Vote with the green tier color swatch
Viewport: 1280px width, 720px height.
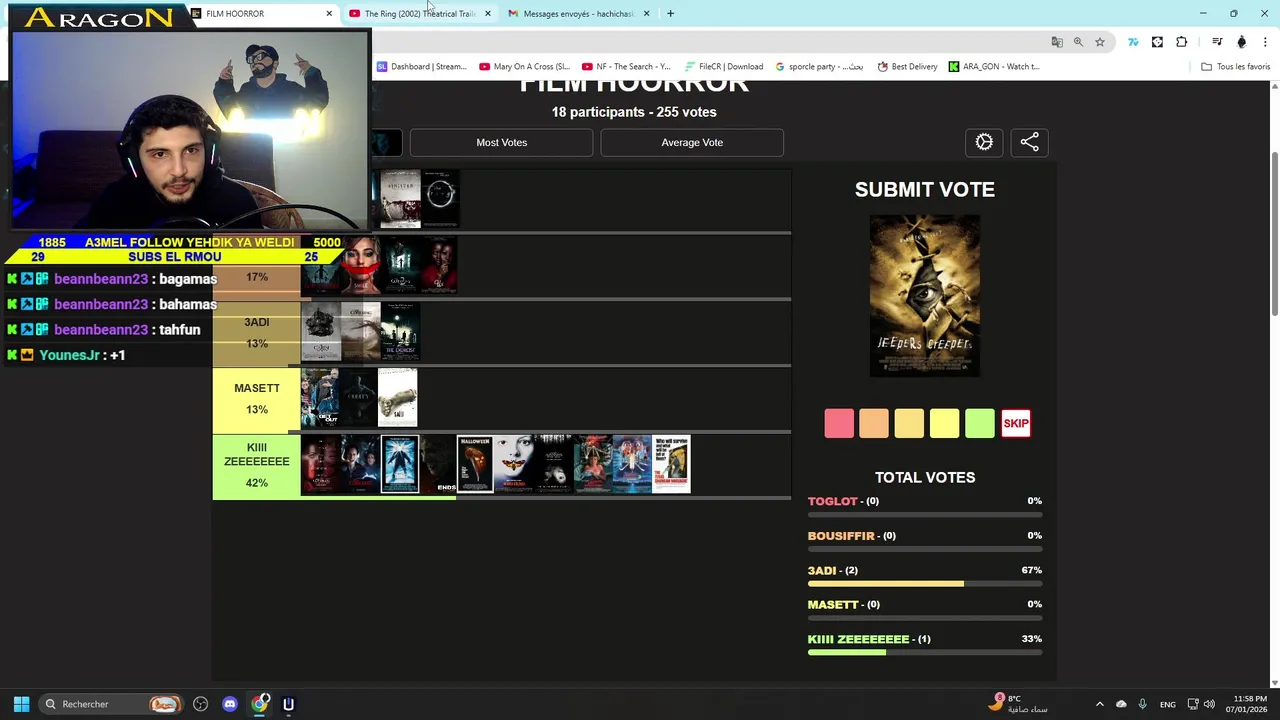pos(980,423)
